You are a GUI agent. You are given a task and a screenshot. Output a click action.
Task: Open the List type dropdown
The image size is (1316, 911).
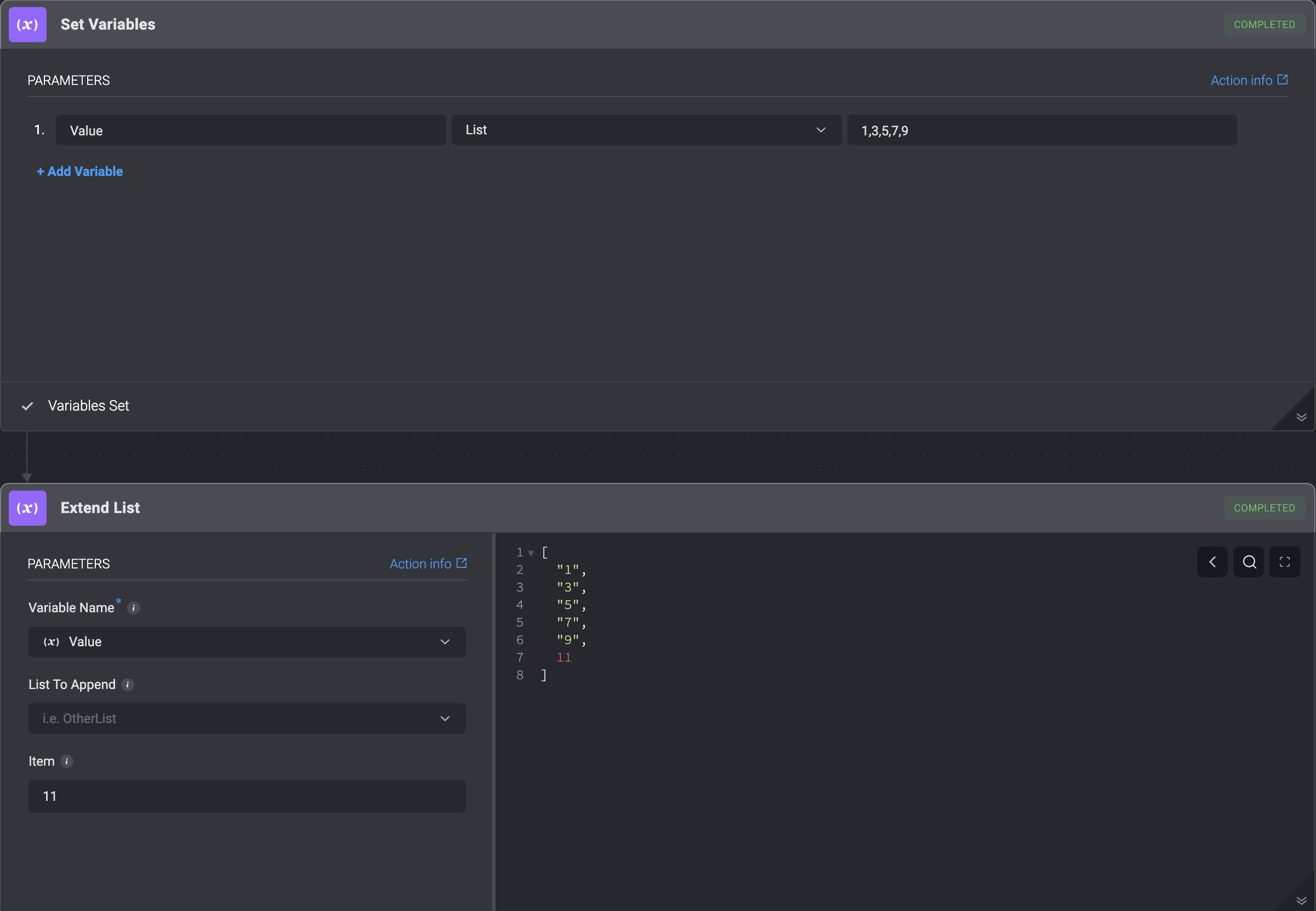(646, 130)
